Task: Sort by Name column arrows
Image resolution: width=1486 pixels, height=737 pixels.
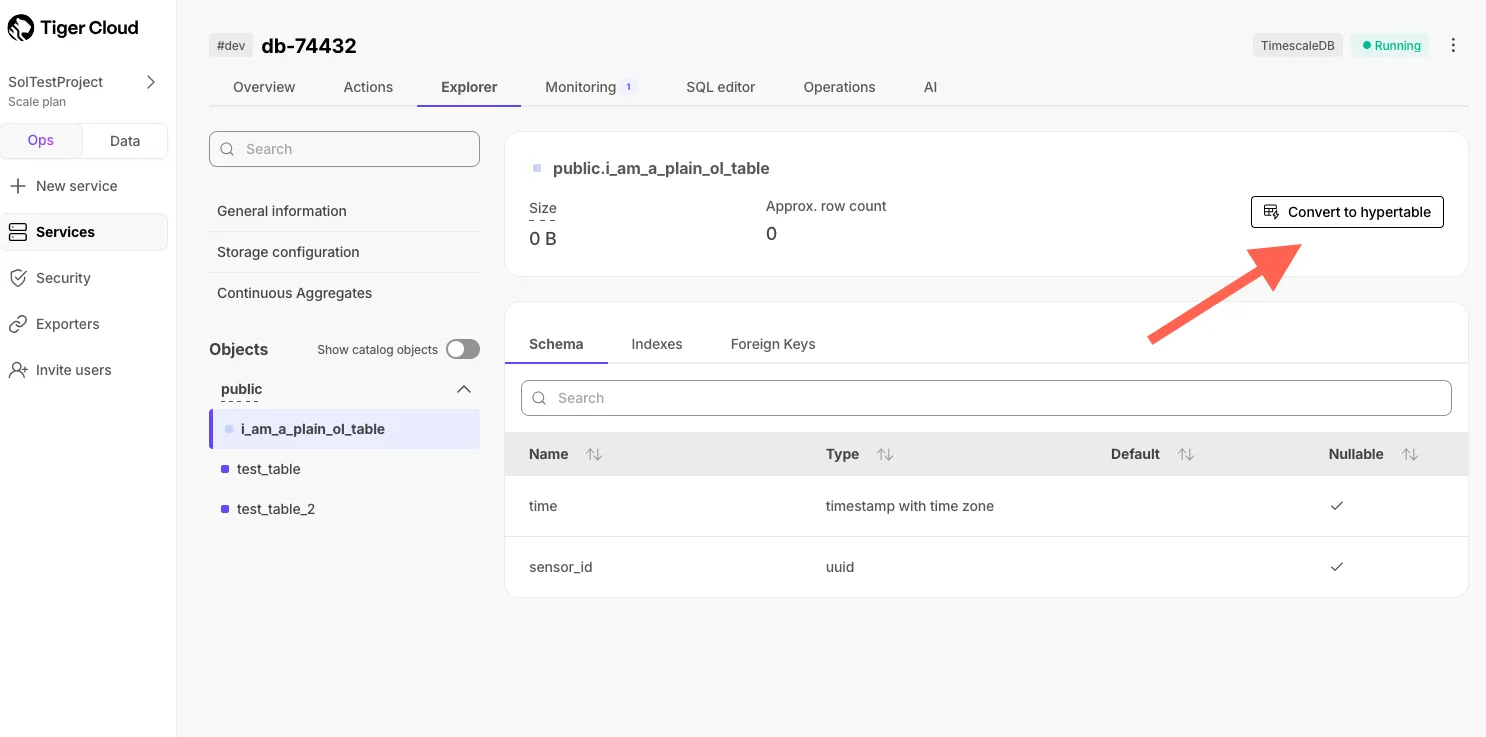Action: click(594, 454)
